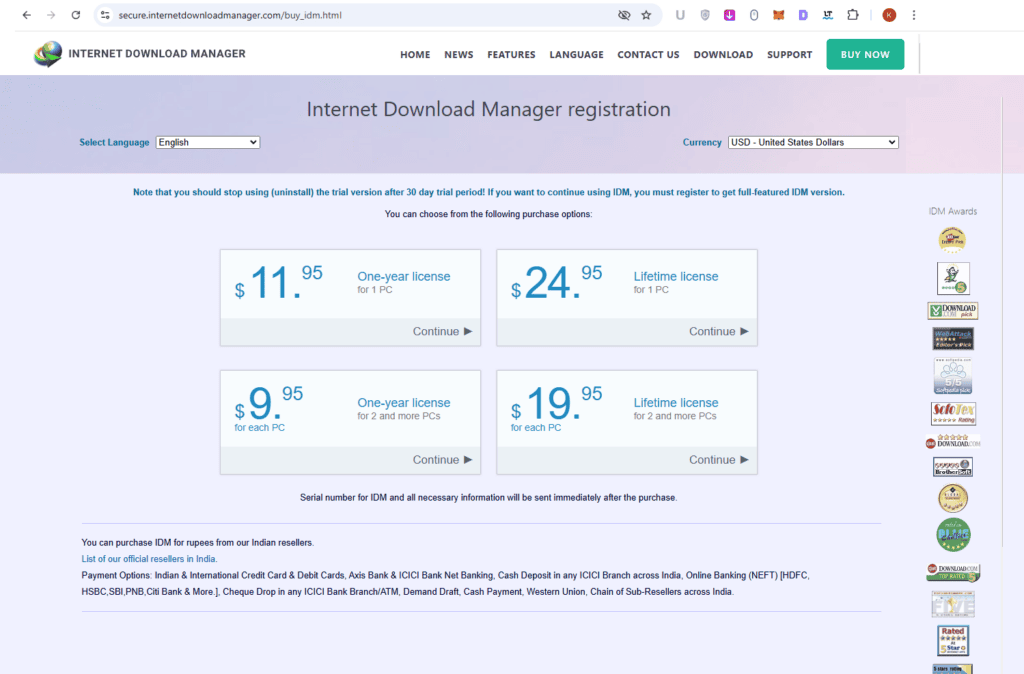Open LANGUAGE in the navigation
This screenshot has height=674, width=1024.
[576, 55]
